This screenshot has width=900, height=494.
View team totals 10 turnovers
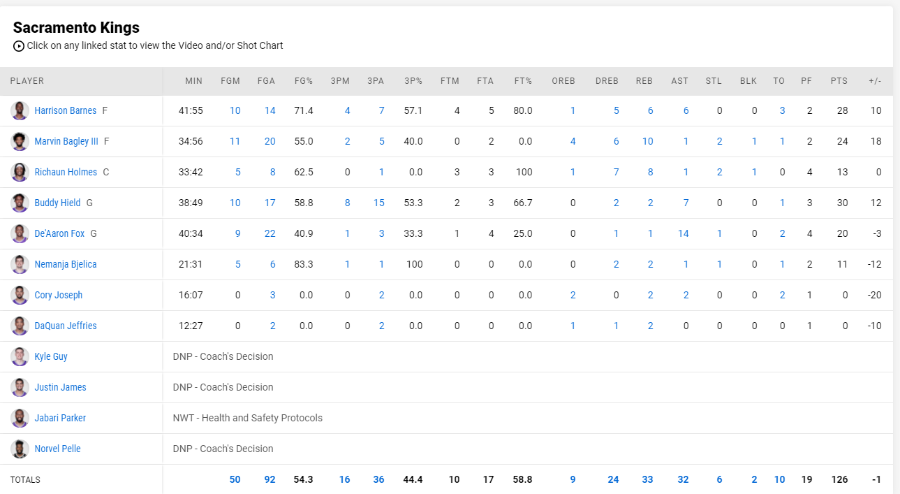(779, 480)
